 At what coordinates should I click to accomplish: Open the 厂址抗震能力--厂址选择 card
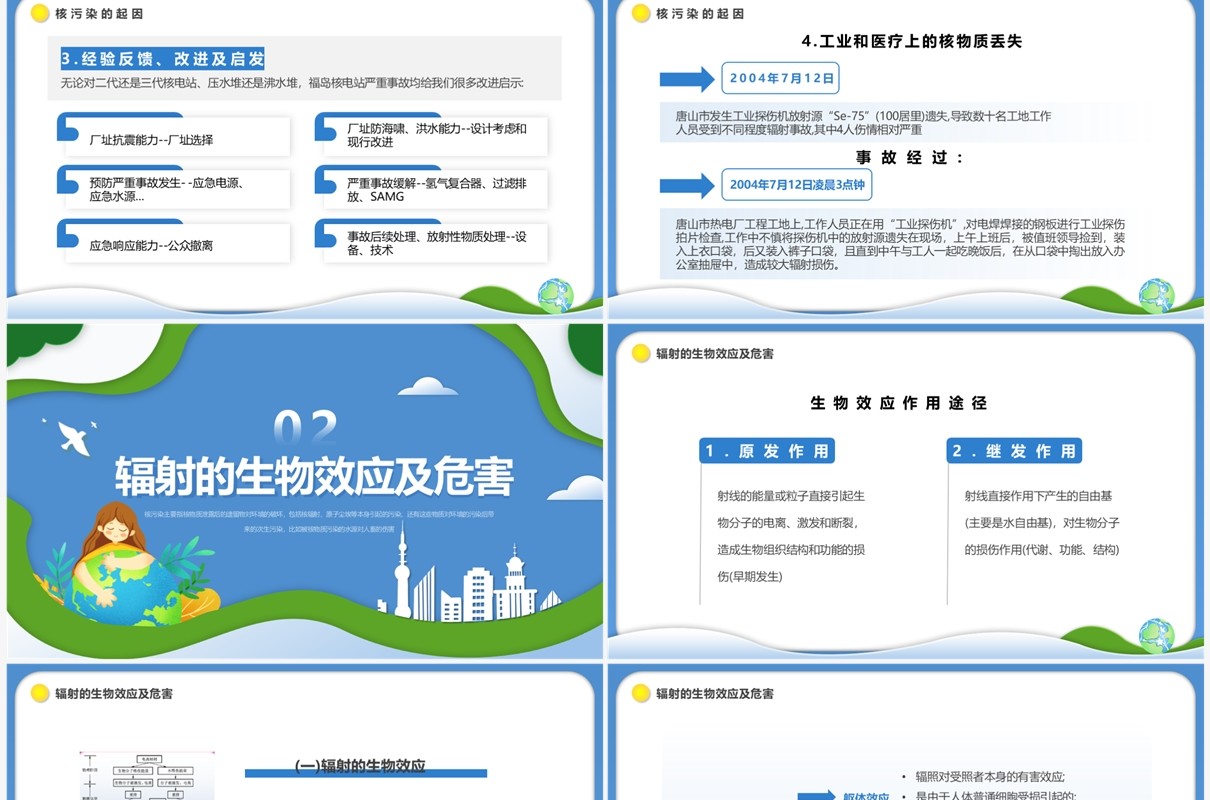tap(178, 137)
